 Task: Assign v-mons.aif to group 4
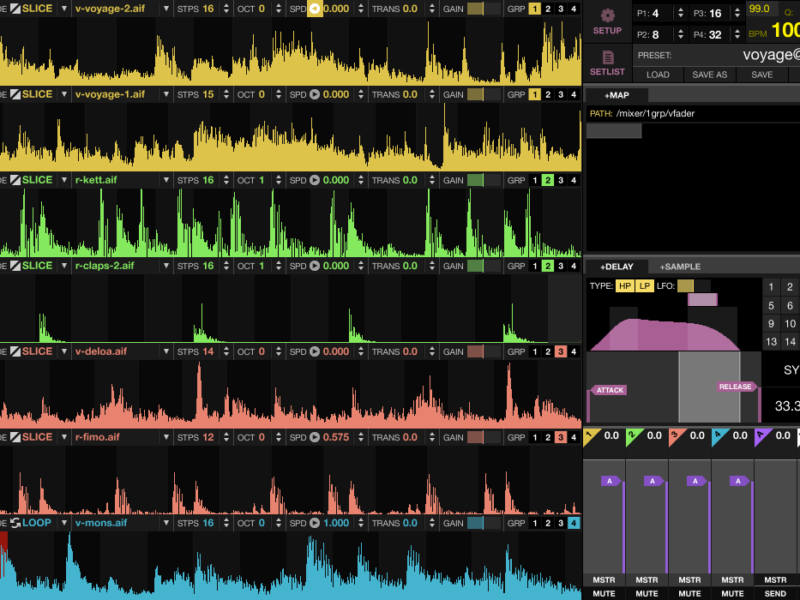pyautogui.click(x=573, y=523)
